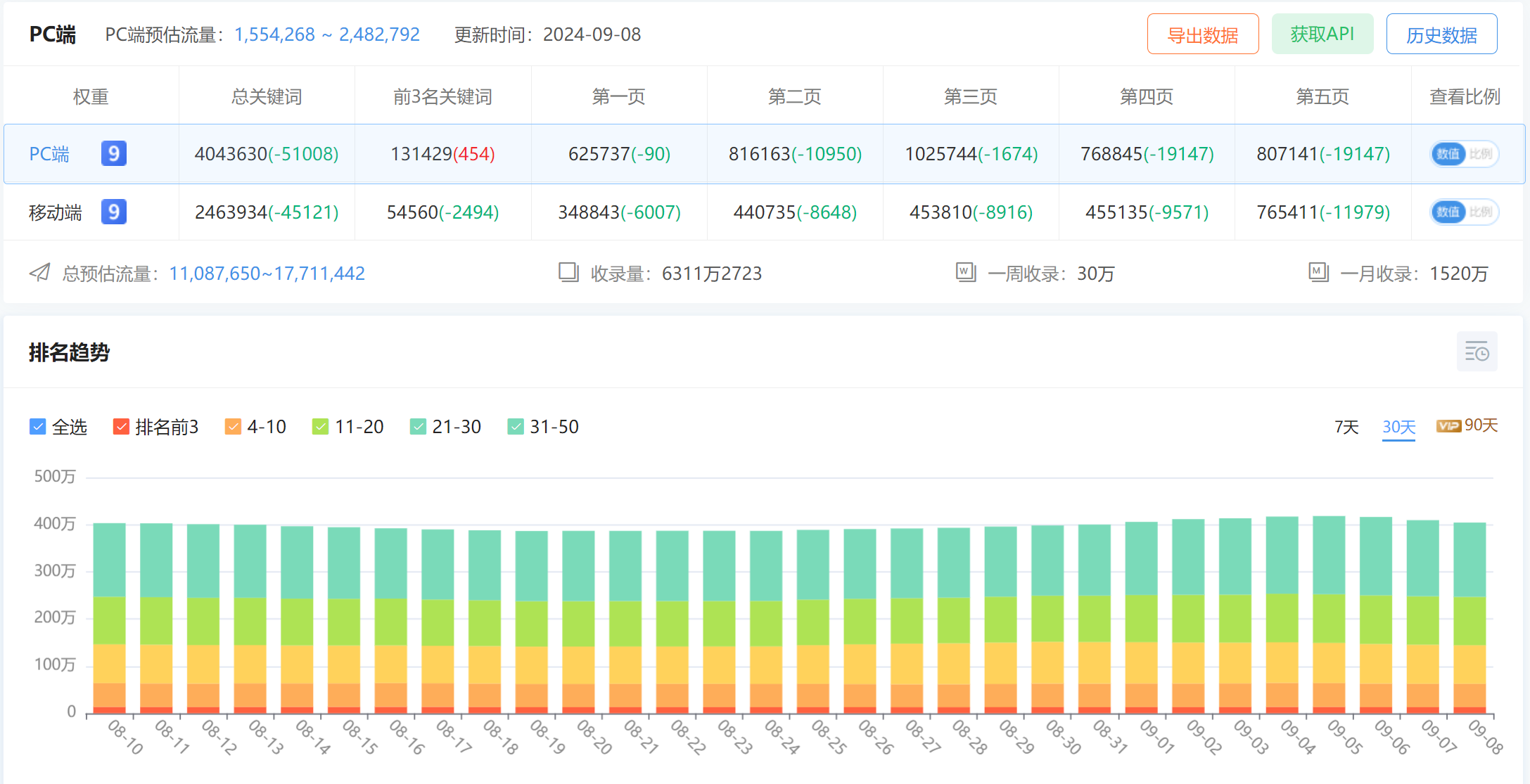Click the PC端 row link
Screen dimensions: 1530x784
point(49,154)
